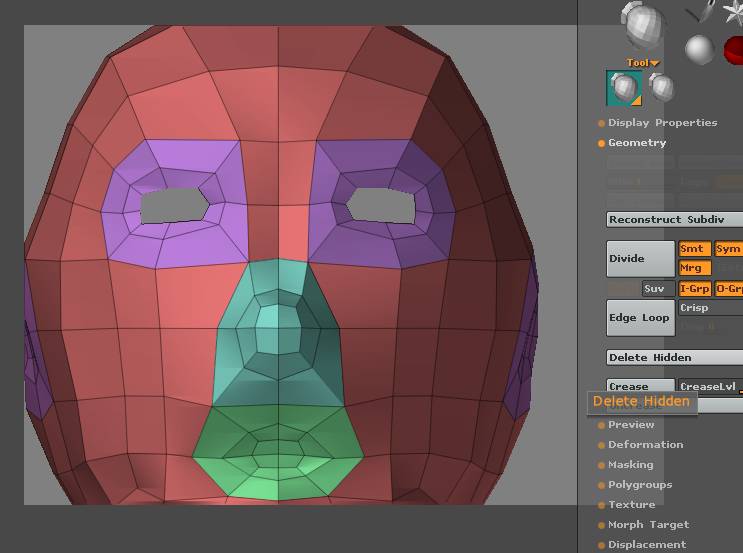743x553 pixels.
Task: Click the Edge Loop button
Action: point(640,318)
